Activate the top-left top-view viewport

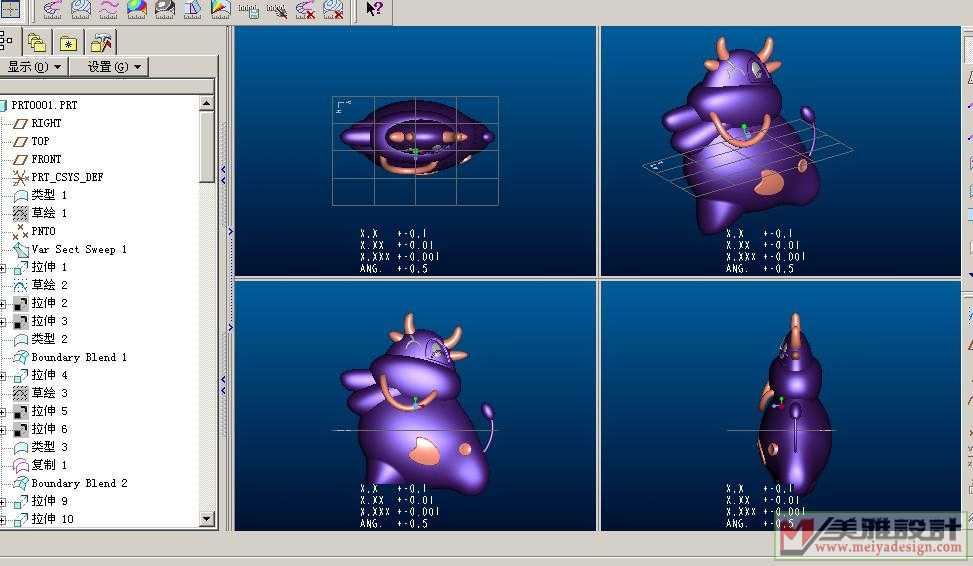pyautogui.click(x=415, y=151)
